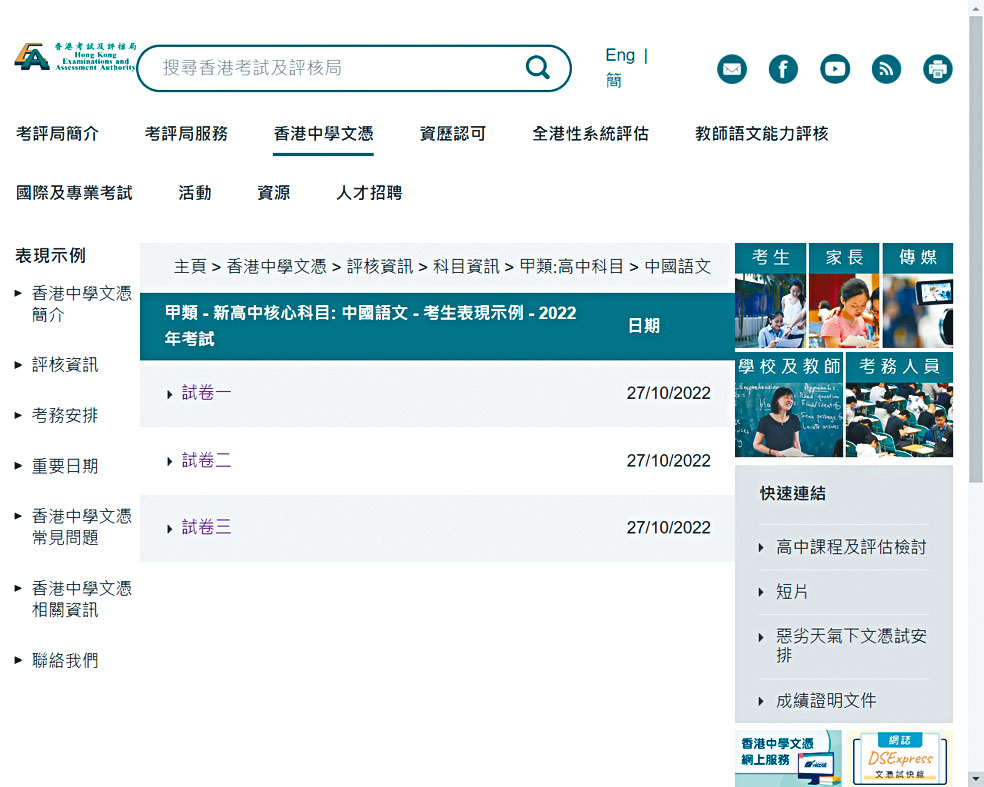Open the email contact icon
Image resolution: width=984 pixels, height=787 pixels.
coord(731,69)
